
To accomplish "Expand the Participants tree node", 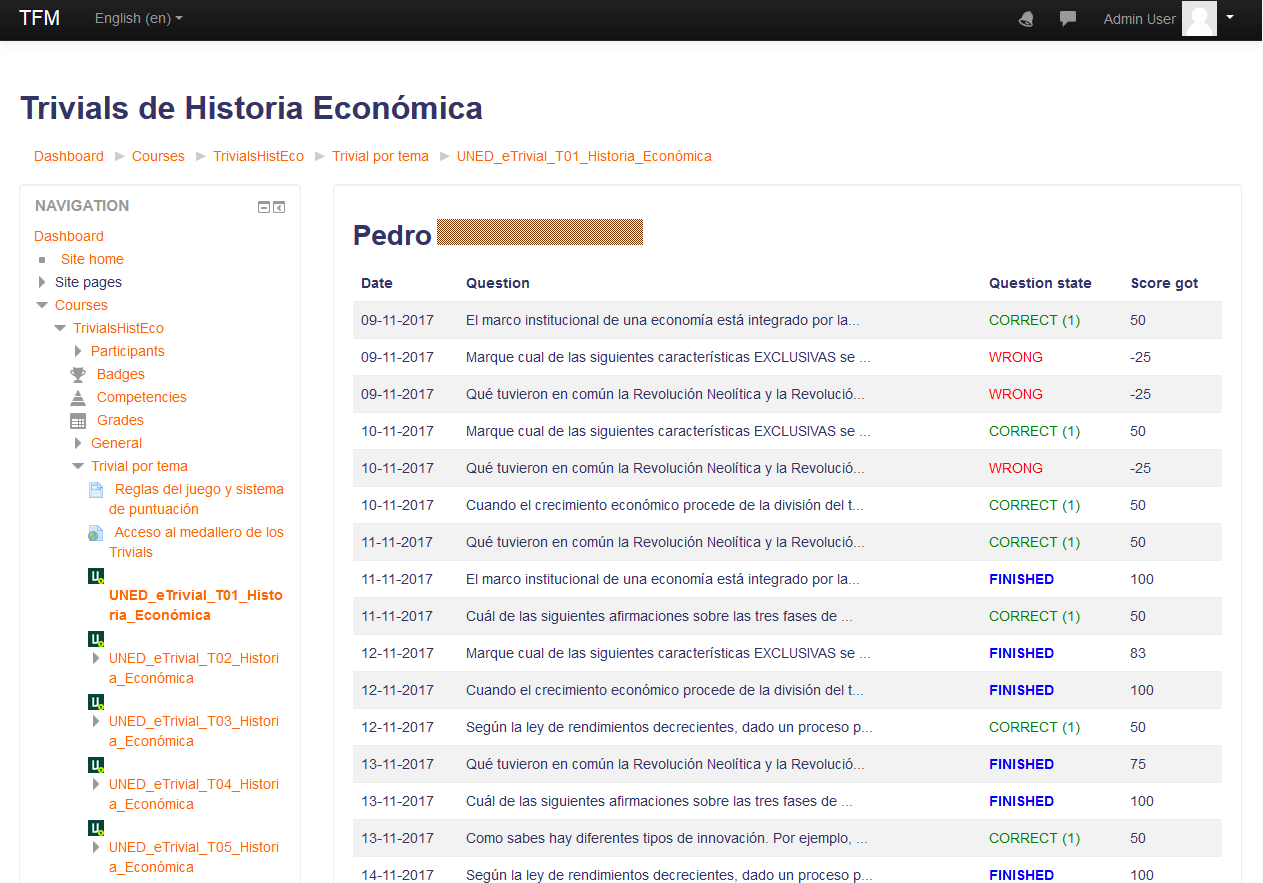I will (x=78, y=352).
